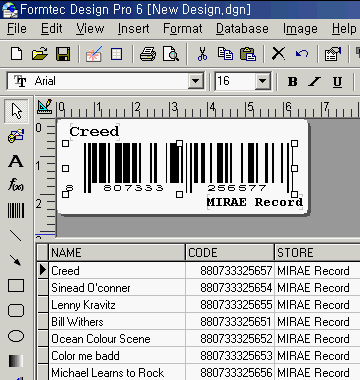Select the f(x) function tool
Image resolution: width=360 pixels, height=380 pixels.
pyautogui.click(x=16, y=184)
